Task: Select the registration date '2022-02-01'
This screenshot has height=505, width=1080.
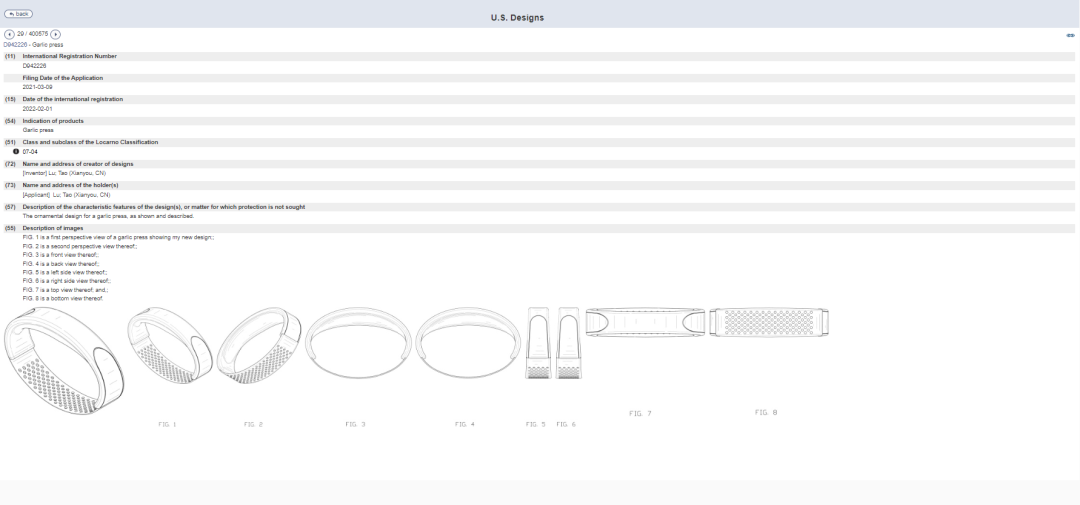Action: coord(37,109)
